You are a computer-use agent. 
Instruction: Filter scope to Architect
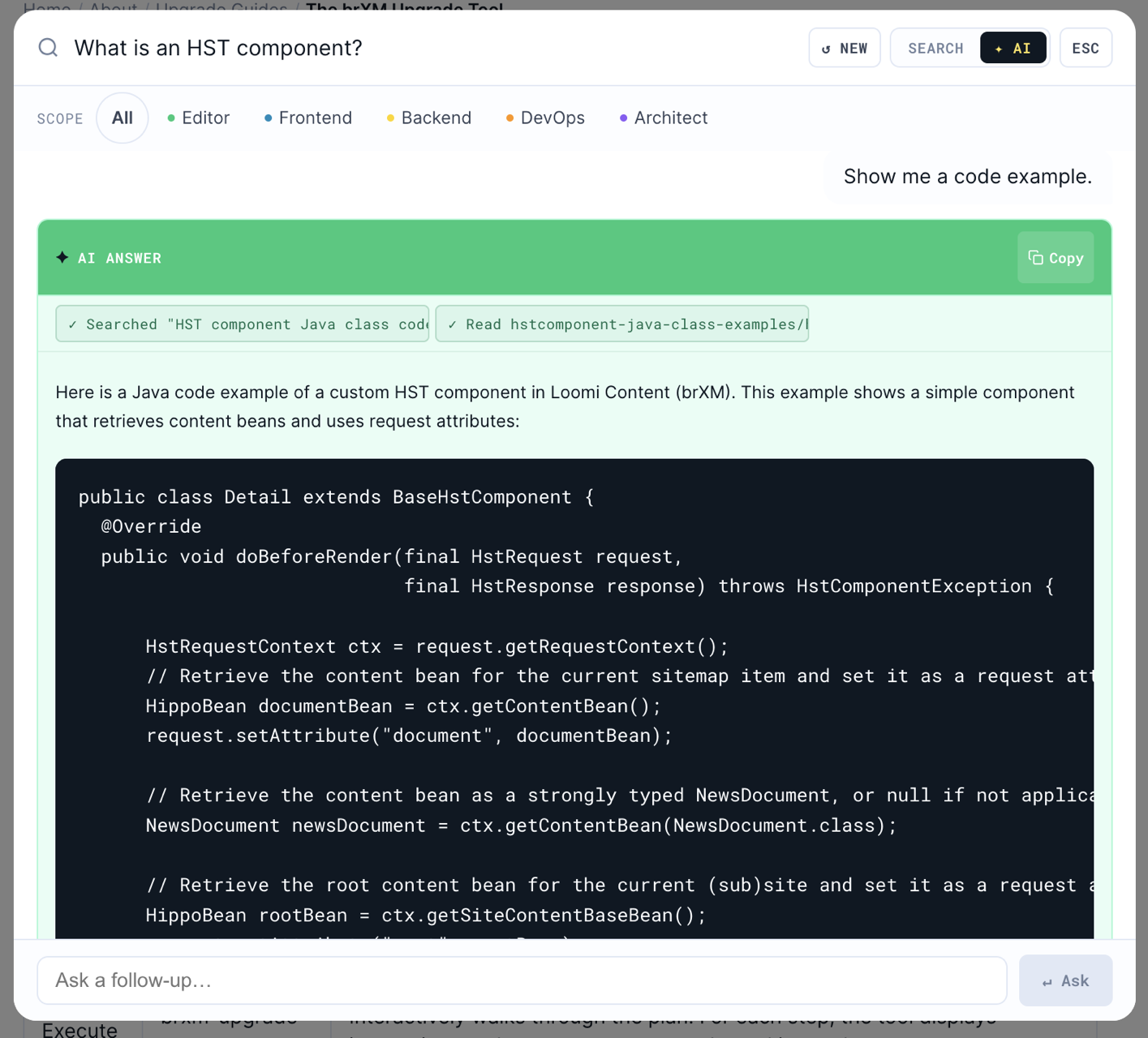click(664, 118)
